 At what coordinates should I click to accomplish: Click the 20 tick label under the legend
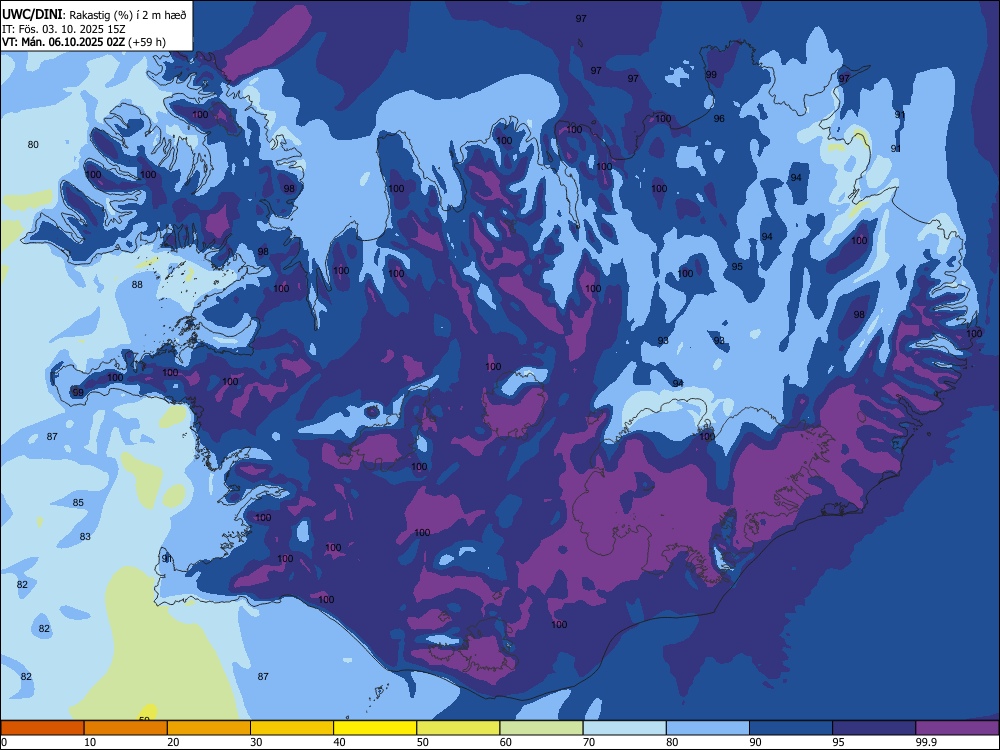(173, 742)
